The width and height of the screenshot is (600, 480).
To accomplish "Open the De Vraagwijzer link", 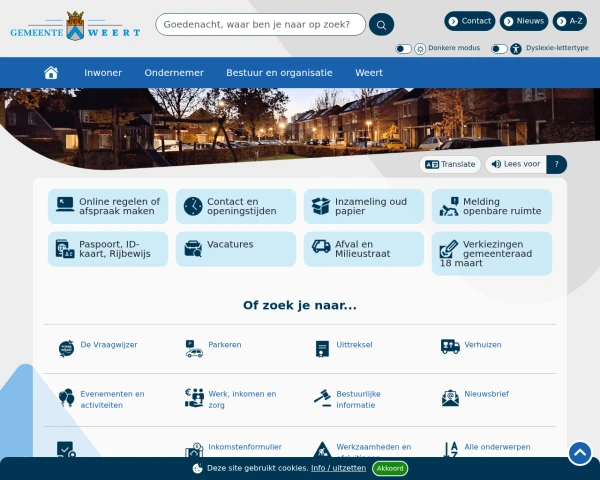I will [109, 344].
